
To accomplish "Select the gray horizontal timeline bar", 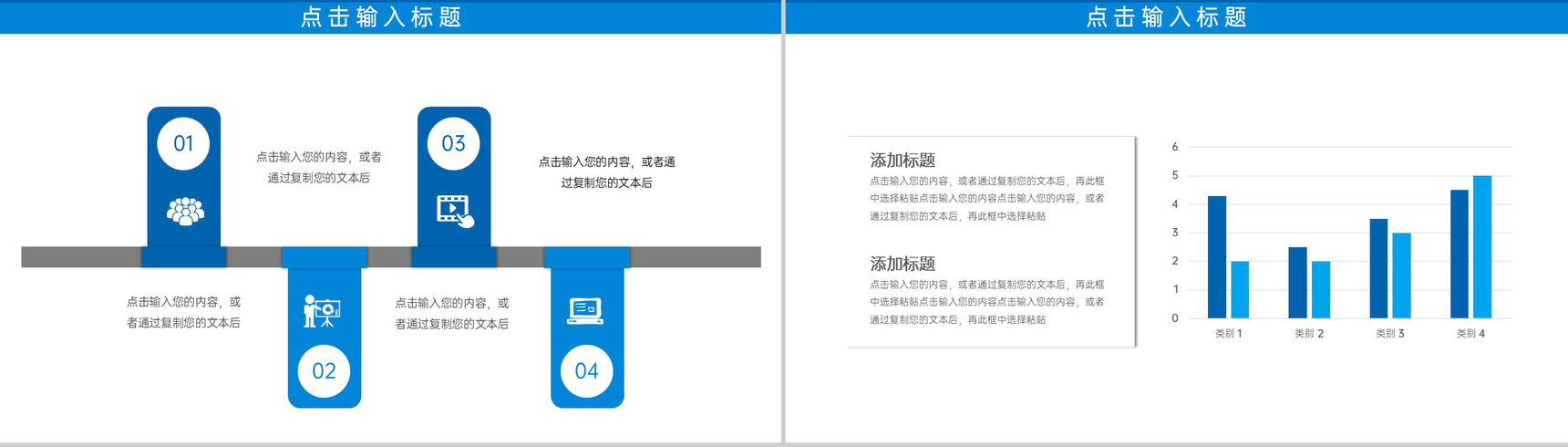I will 391,257.
